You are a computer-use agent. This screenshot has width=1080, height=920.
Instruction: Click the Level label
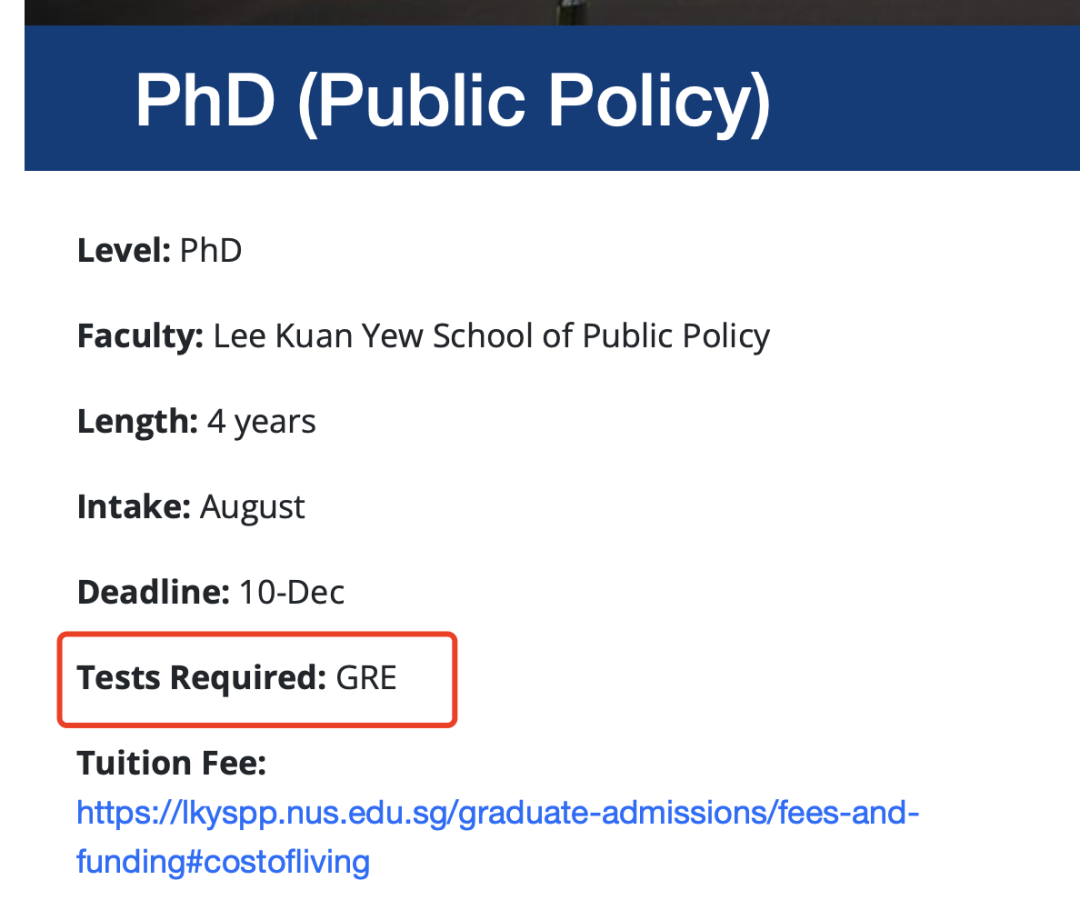tap(124, 250)
